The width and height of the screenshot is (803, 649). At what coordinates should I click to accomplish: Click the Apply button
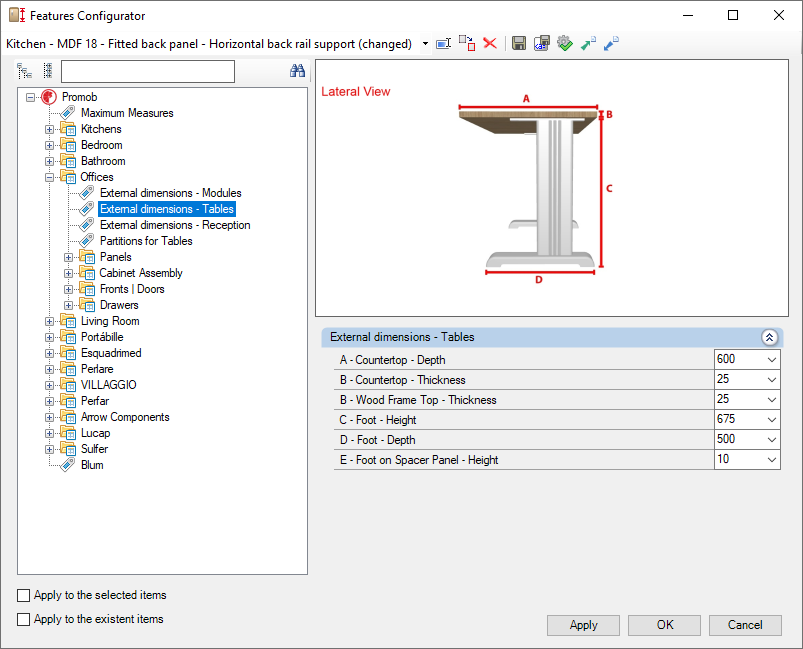coord(583,625)
